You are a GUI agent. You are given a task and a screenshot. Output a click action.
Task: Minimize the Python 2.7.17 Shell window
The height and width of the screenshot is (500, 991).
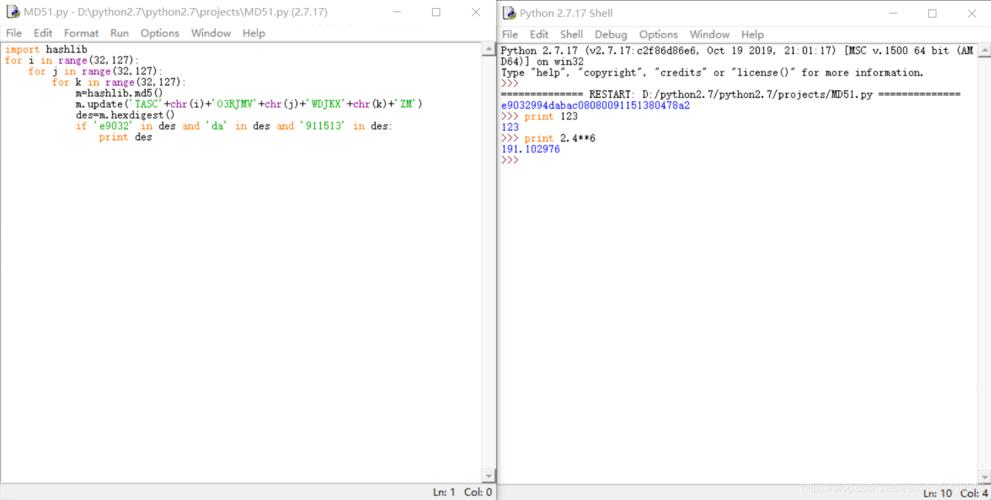892,13
